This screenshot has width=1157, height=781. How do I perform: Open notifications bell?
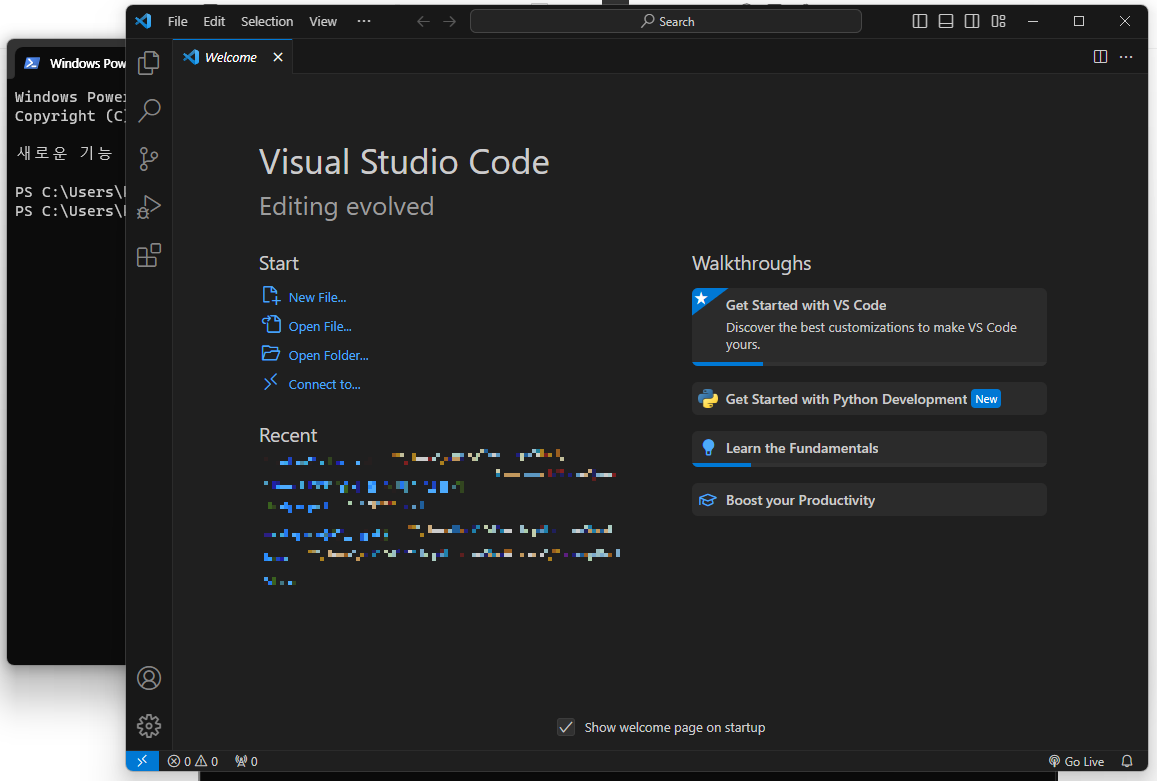(x=1127, y=761)
